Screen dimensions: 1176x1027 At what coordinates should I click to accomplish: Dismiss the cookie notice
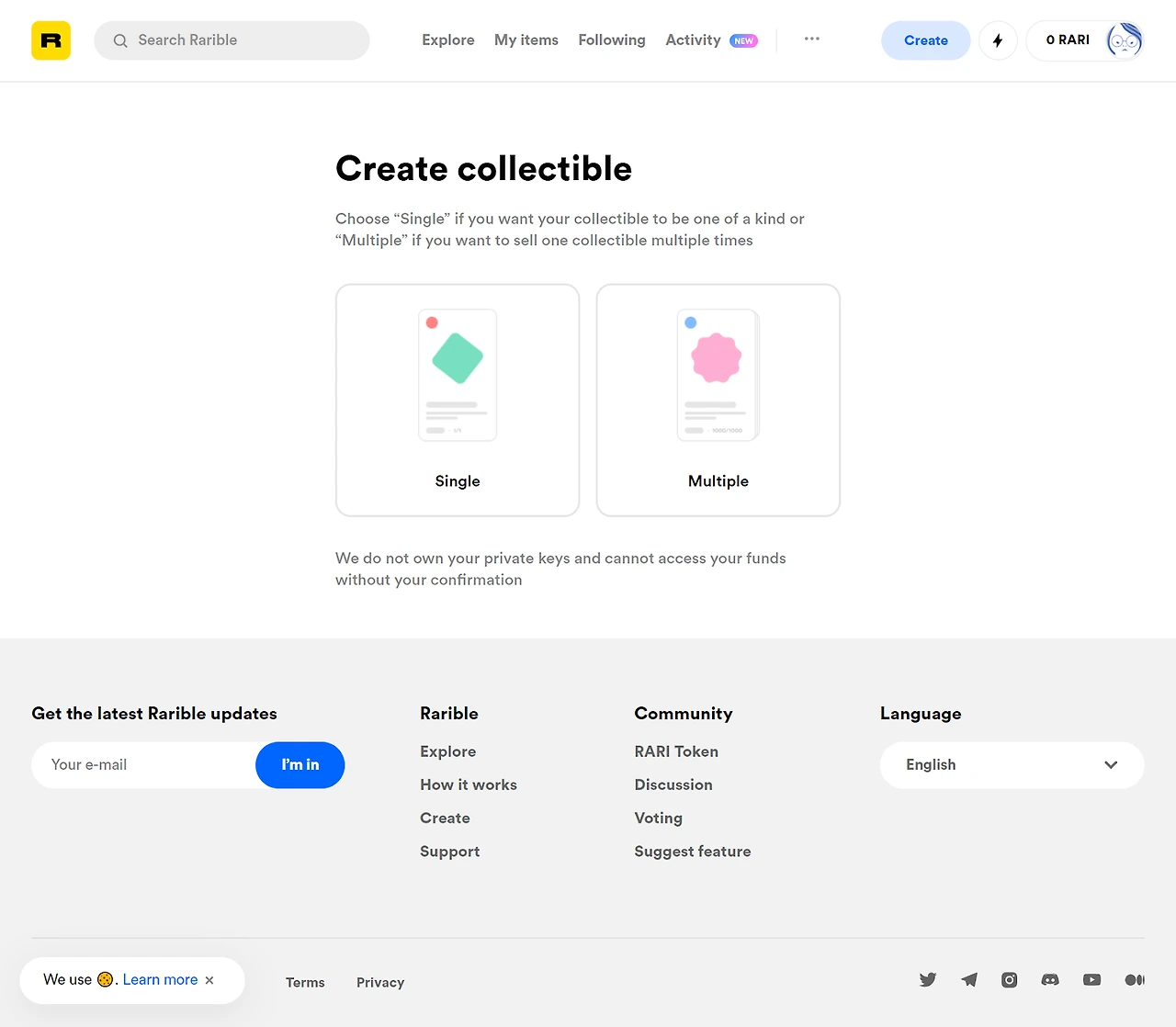tap(209, 980)
